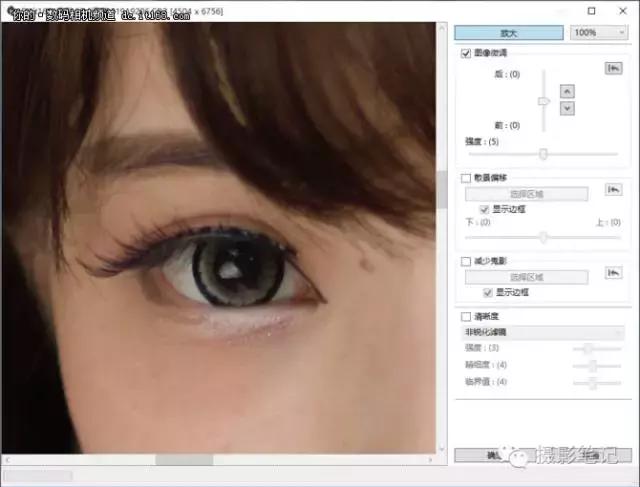Toggle 显示边框 checkbox under 减少鬼影
The width and height of the screenshot is (640, 487).
click(x=487, y=292)
